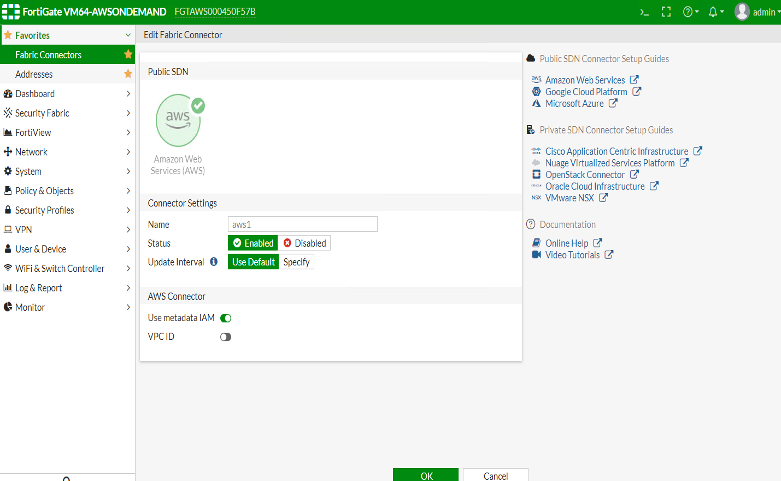Open the Monitor menu
This screenshot has height=481, width=781.
tap(67, 307)
